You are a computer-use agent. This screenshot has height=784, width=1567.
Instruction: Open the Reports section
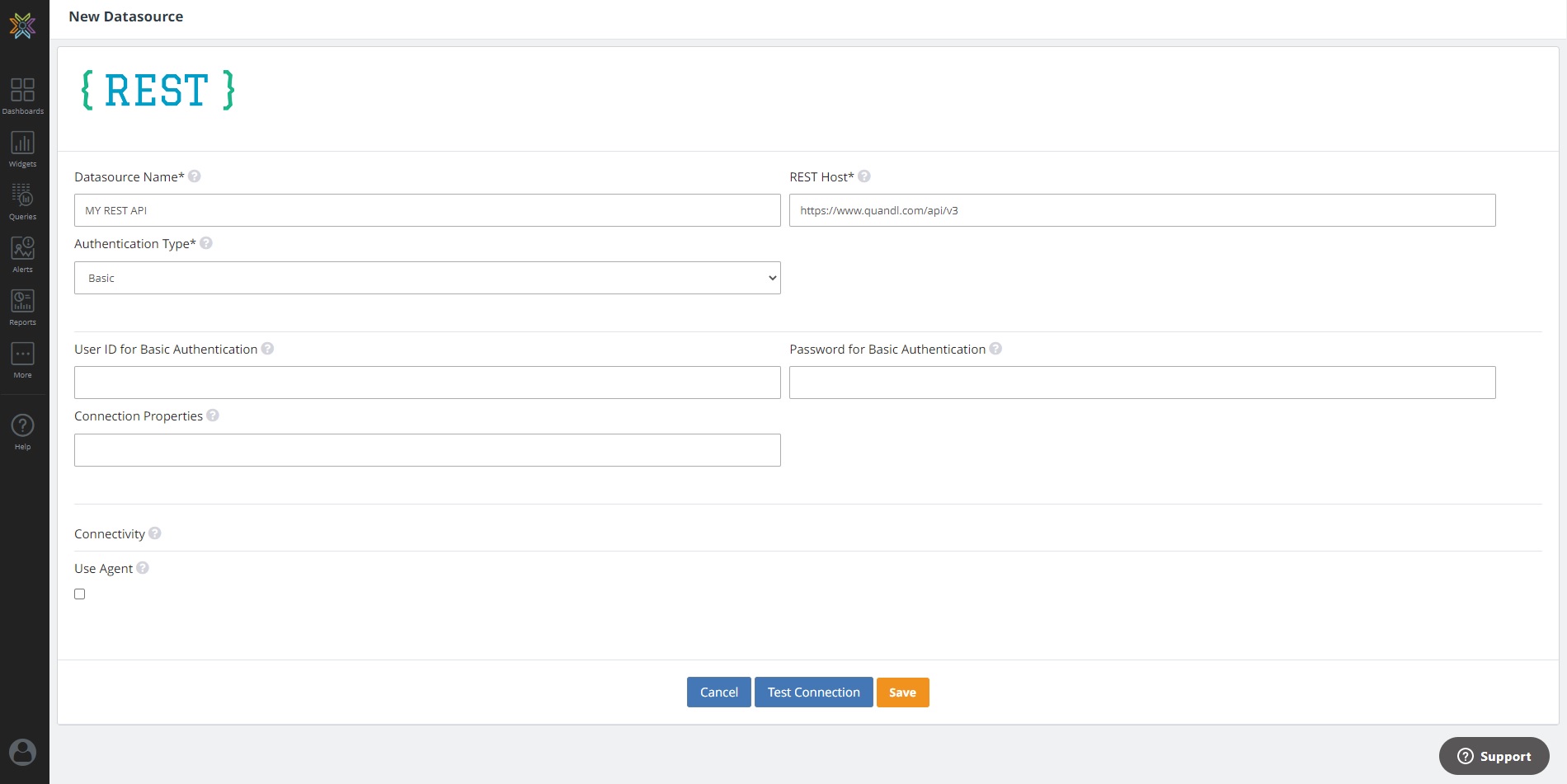(22, 307)
